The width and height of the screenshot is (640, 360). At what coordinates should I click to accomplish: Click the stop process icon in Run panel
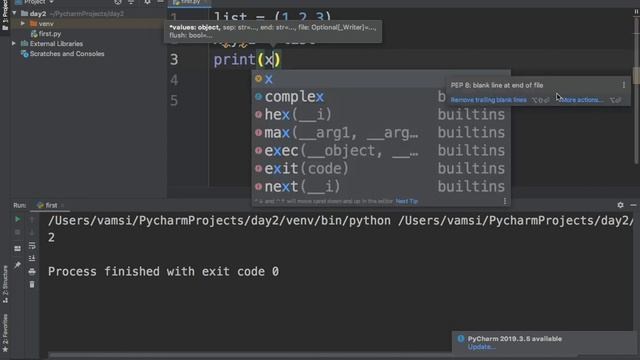tap(18, 232)
